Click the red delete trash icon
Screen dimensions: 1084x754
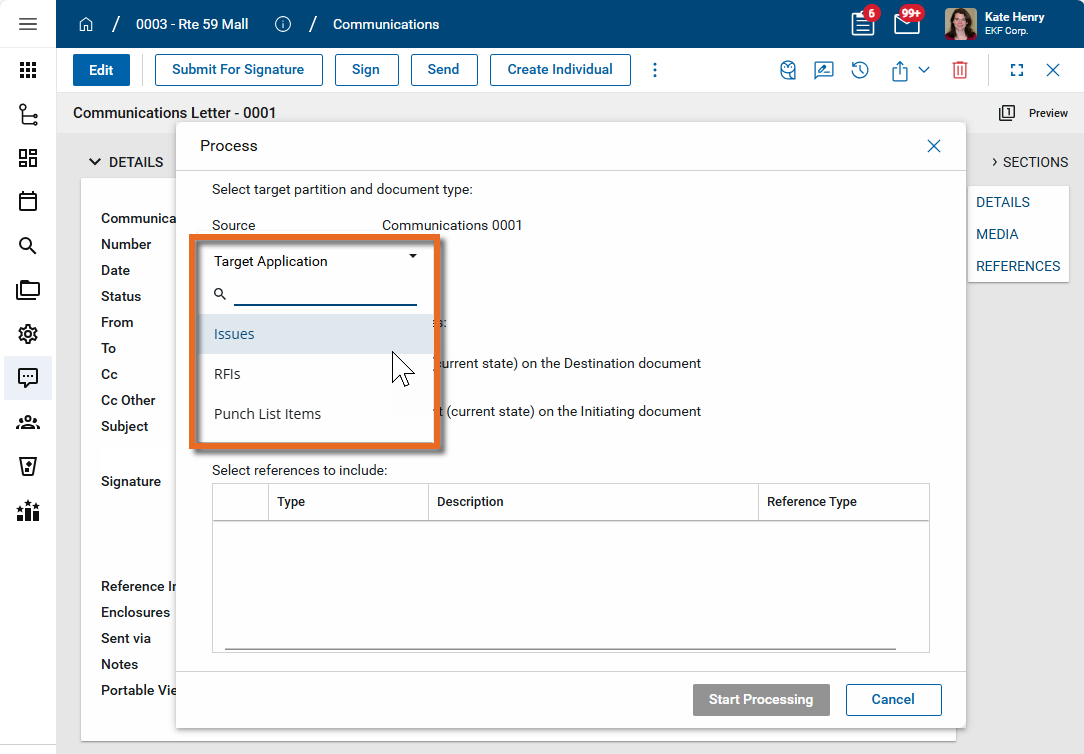[x=959, y=70]
